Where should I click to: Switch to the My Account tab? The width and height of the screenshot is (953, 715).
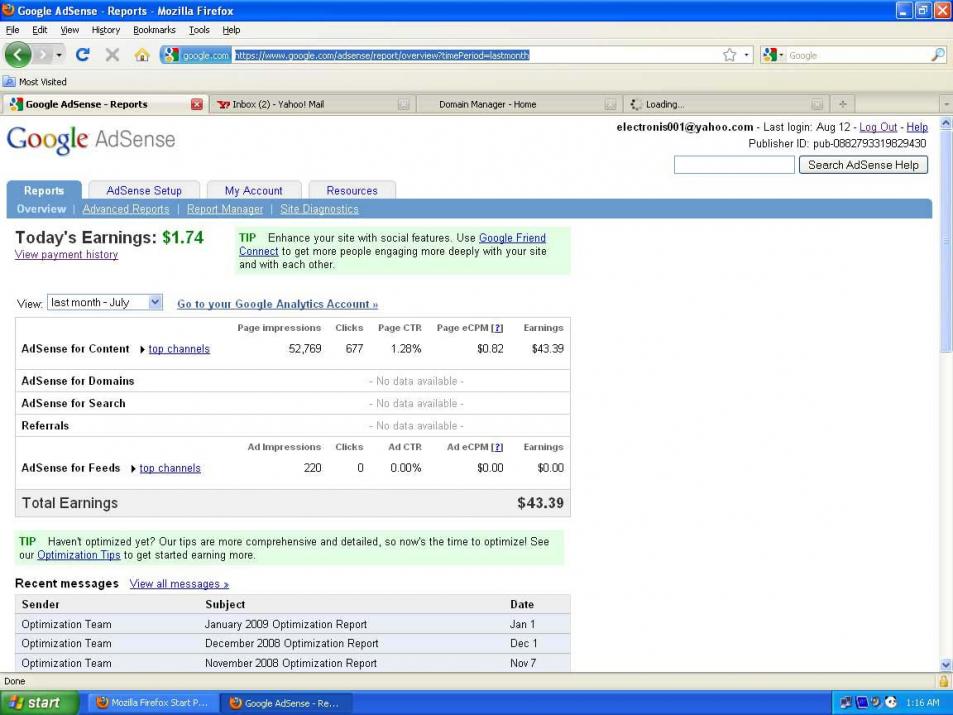[253, 190]
